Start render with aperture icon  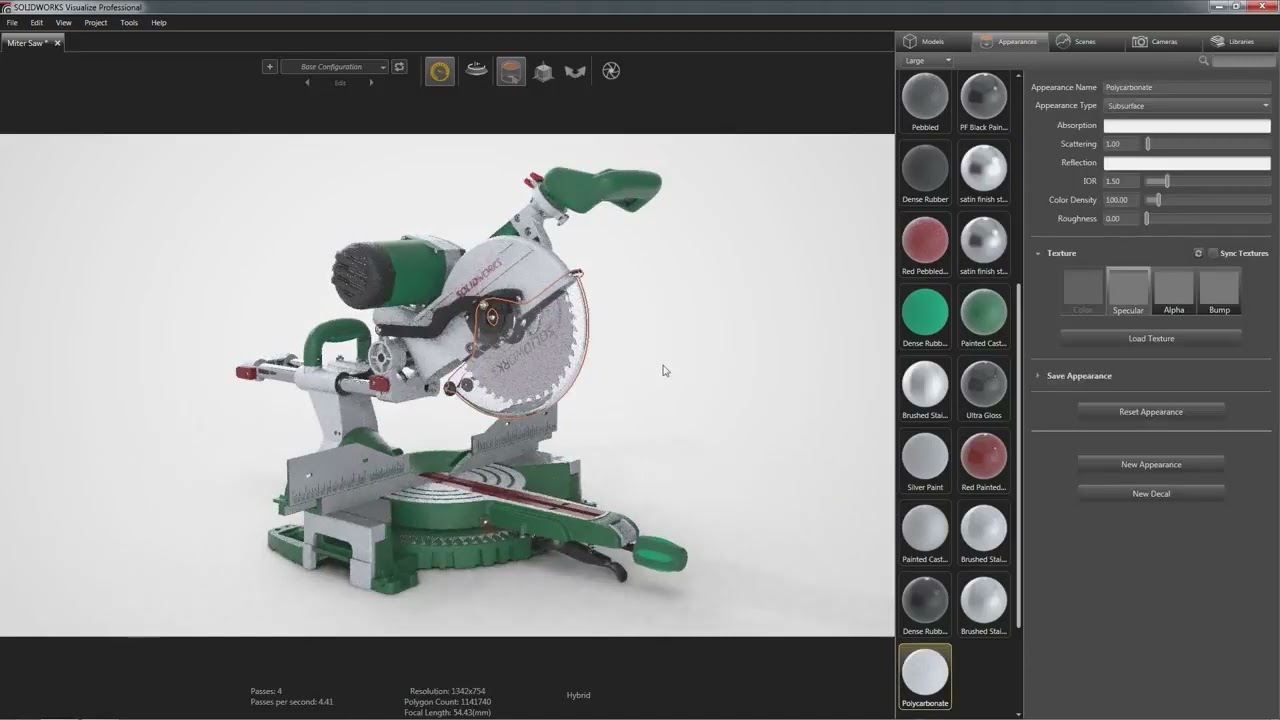[x=611, y=70]
